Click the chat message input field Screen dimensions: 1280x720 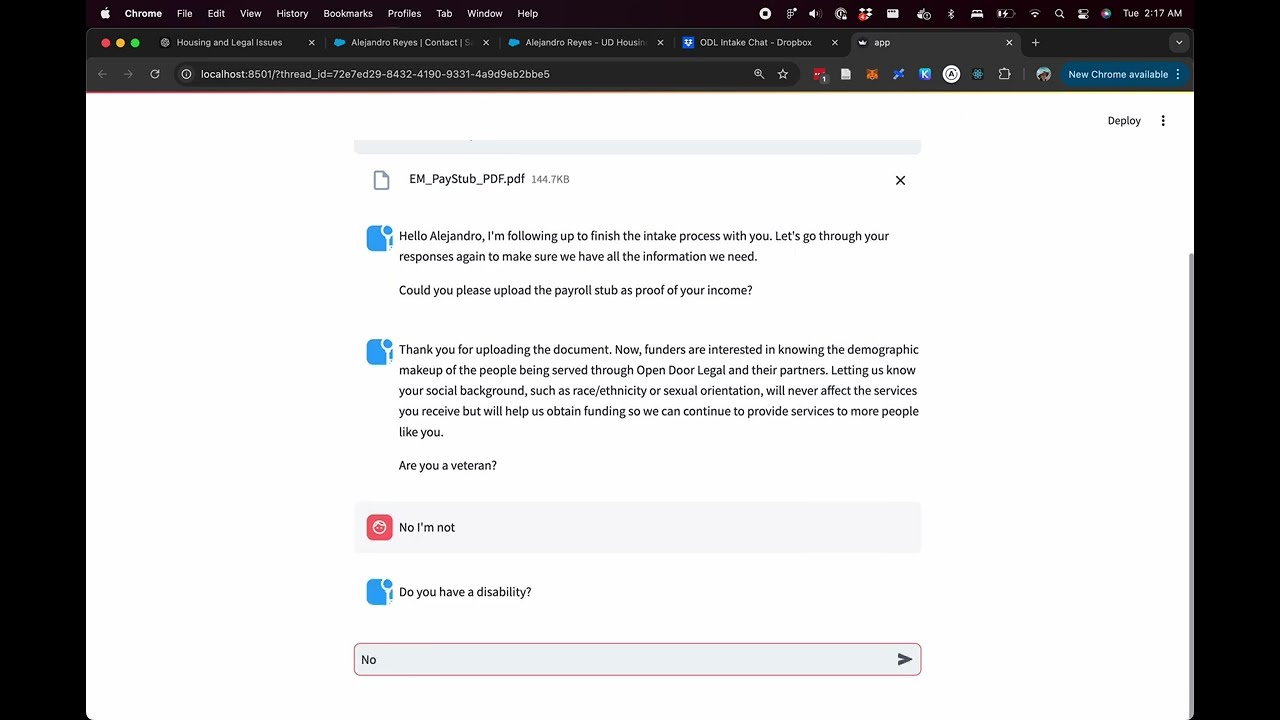tap(620, 660)
